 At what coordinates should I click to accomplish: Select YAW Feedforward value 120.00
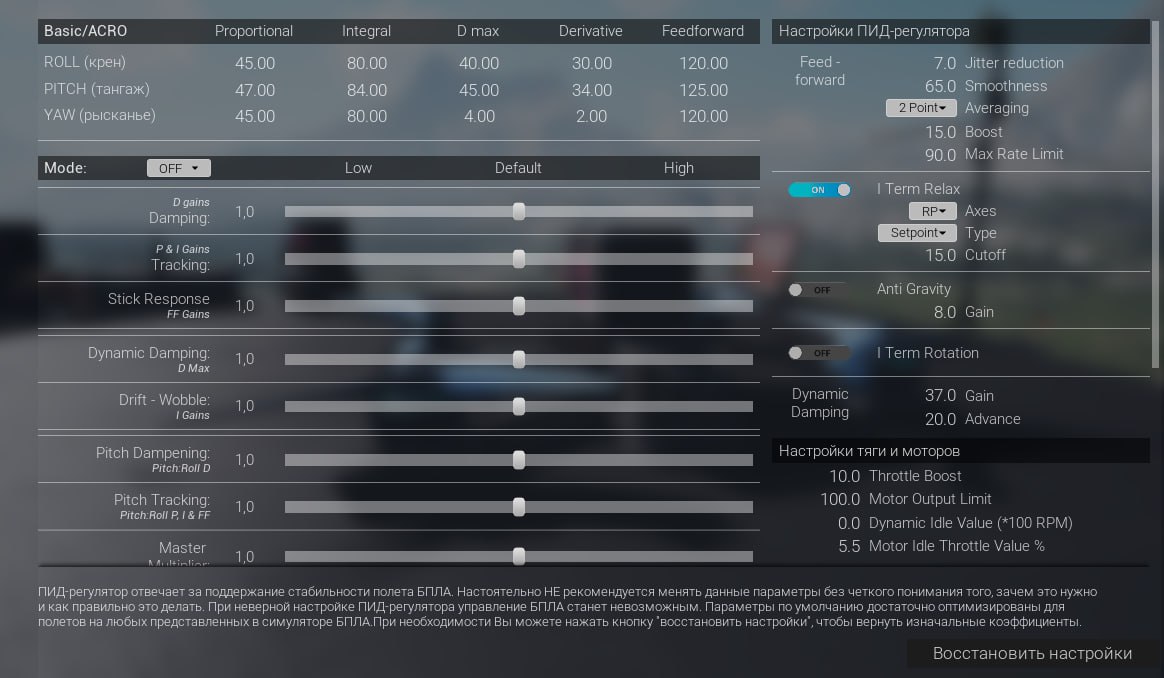703,117
